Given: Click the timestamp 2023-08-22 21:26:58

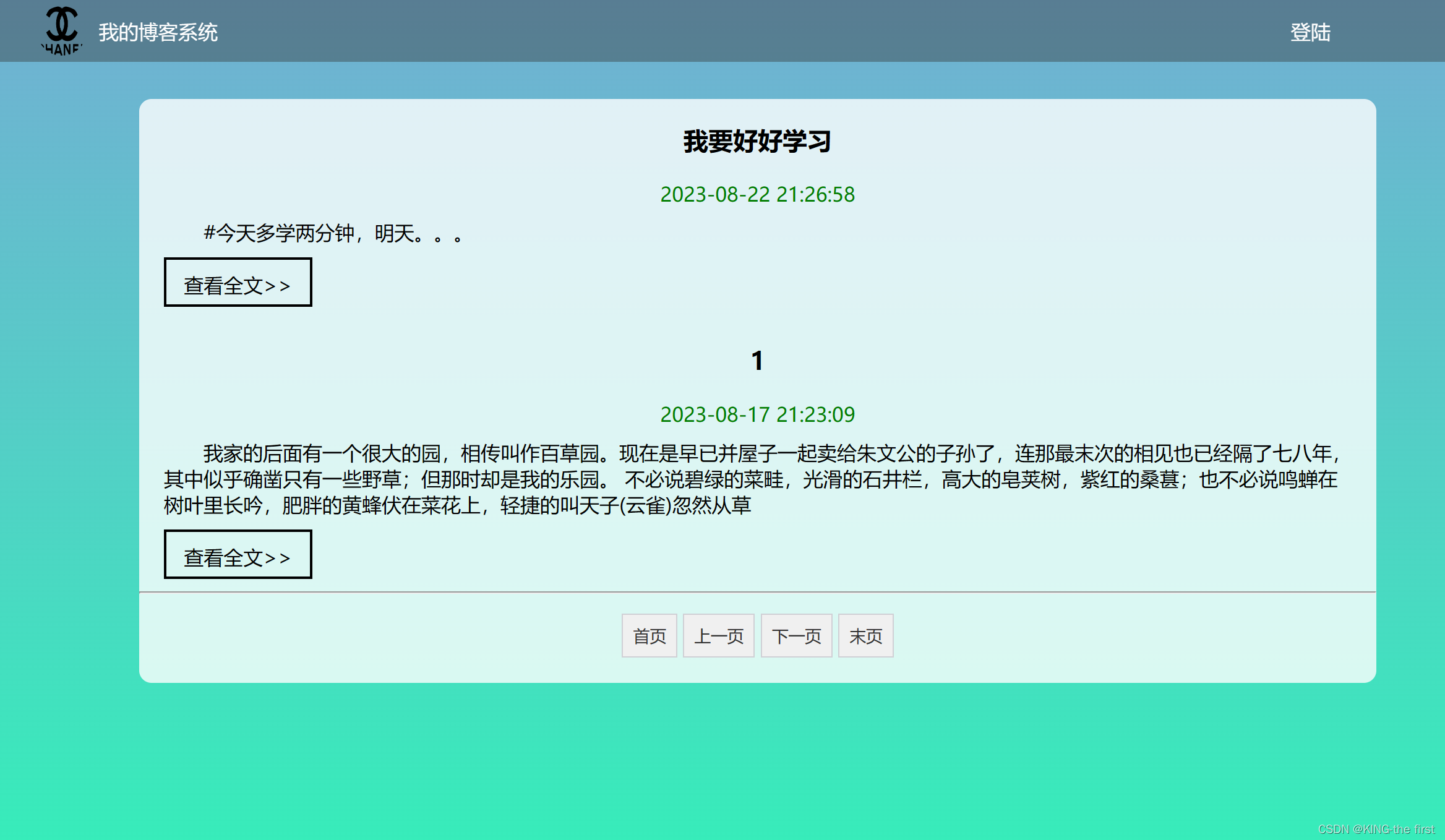Looking at the screenshot, I should pos(757,194).
